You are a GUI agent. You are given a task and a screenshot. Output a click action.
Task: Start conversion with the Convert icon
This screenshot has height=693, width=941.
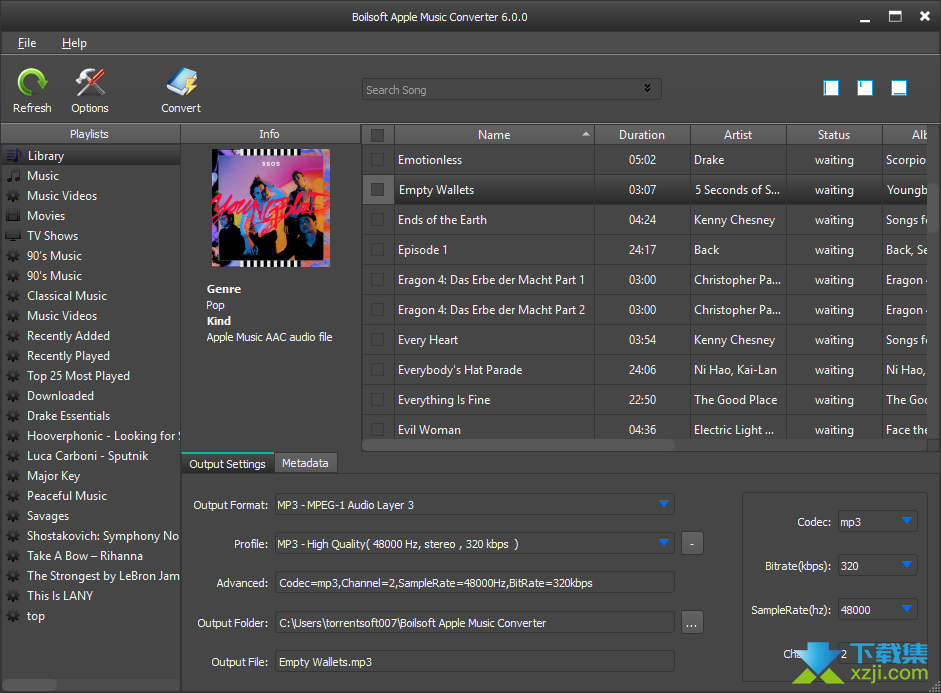pos(181,83)
